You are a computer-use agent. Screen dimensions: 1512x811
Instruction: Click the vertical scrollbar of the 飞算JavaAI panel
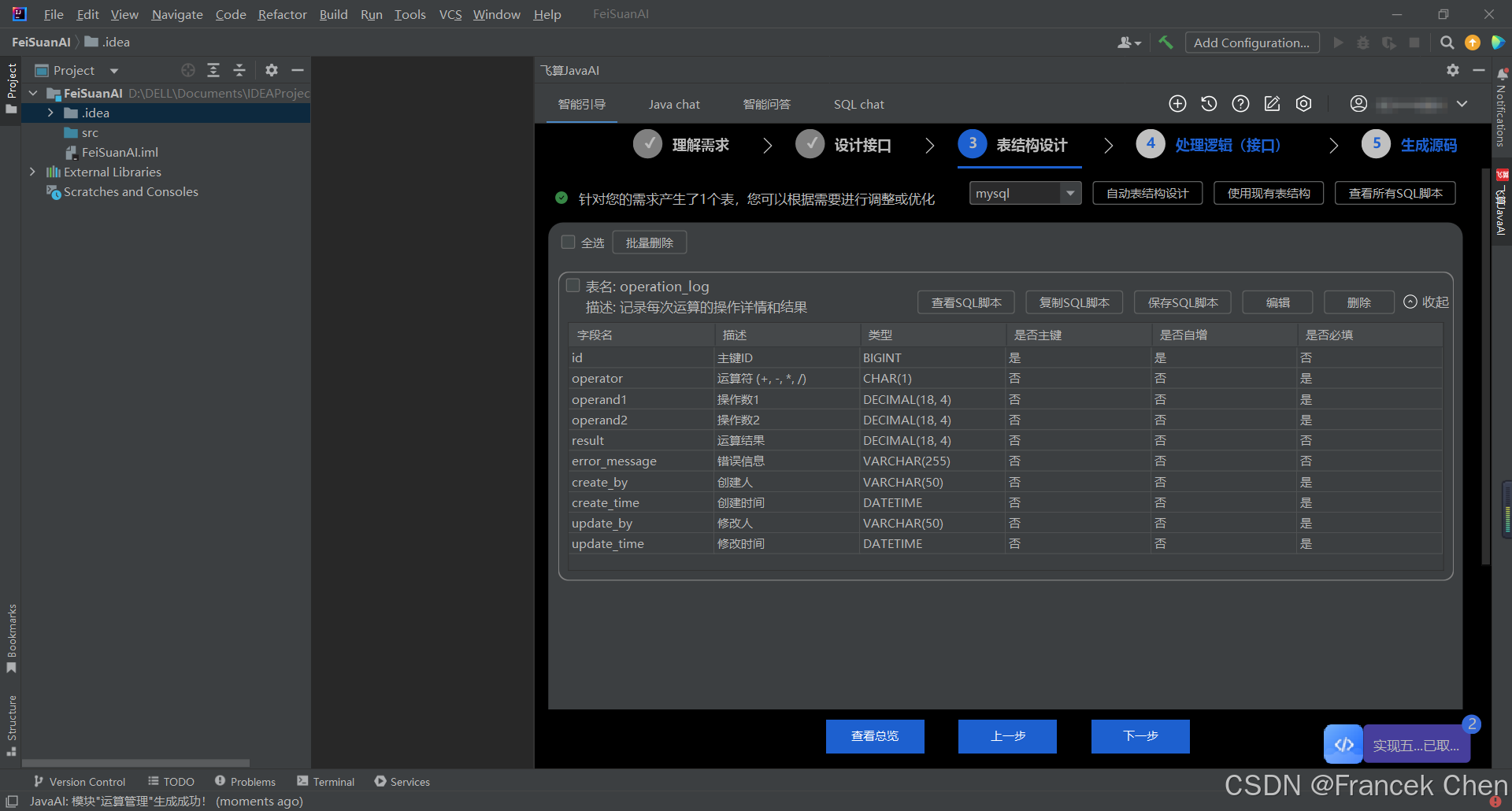click(1485, 366)
